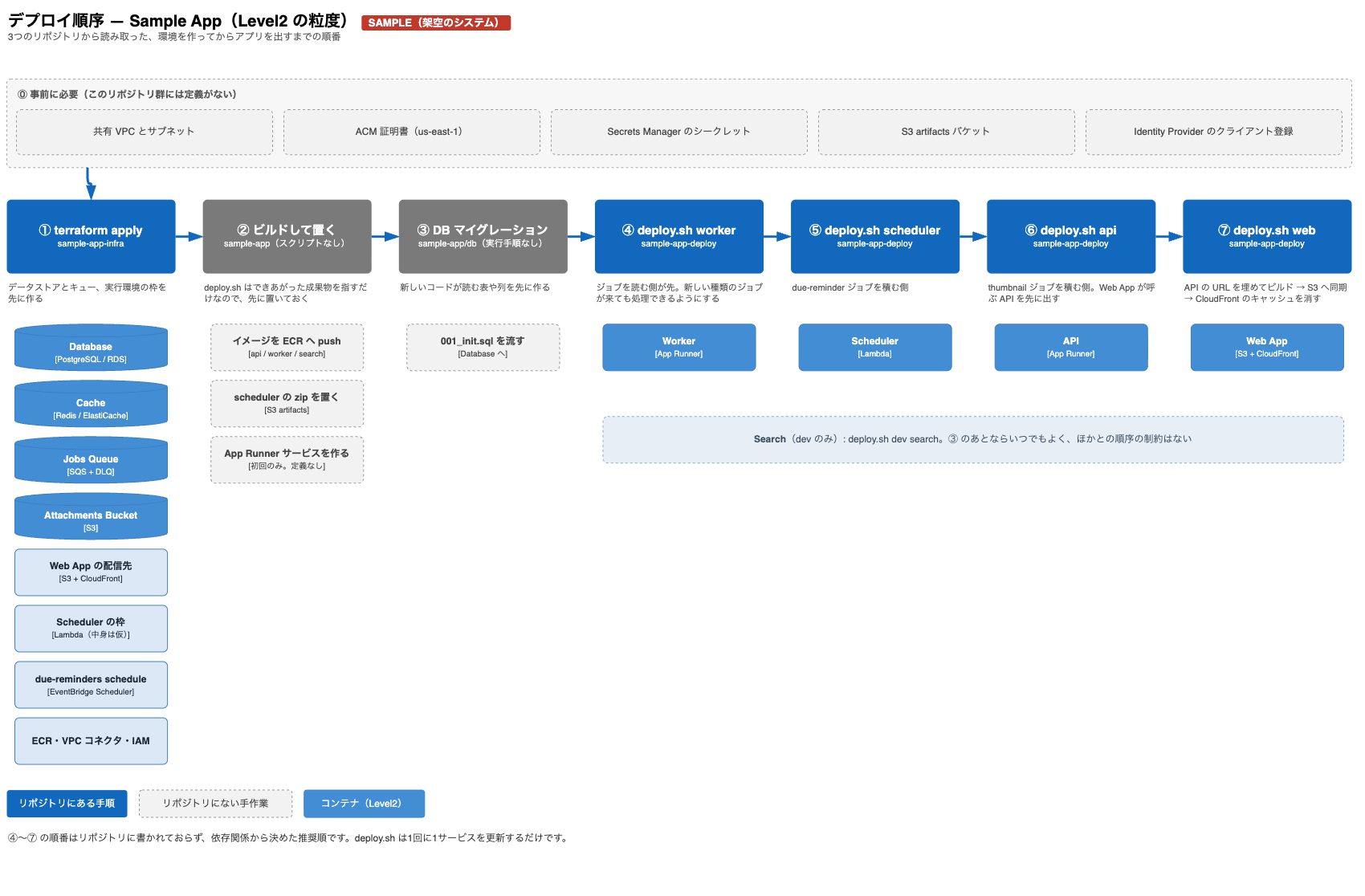Select the ECR・VPC コネクタ・IAM box

click(91, 741)
